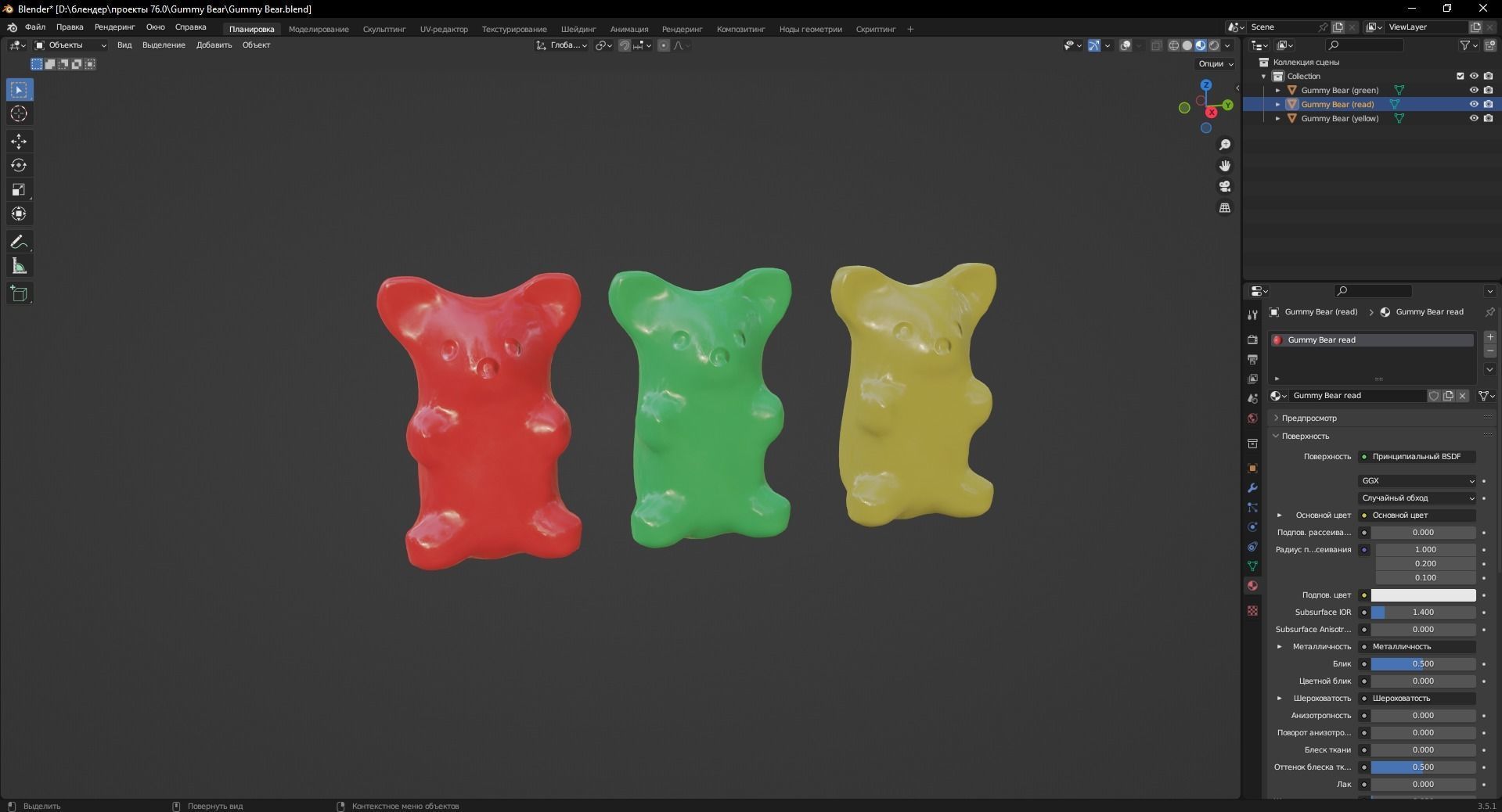Expand Gummy Bear (green) tree item
Viewport: 1502px width, 812px height.
[x=1278, y=90]
